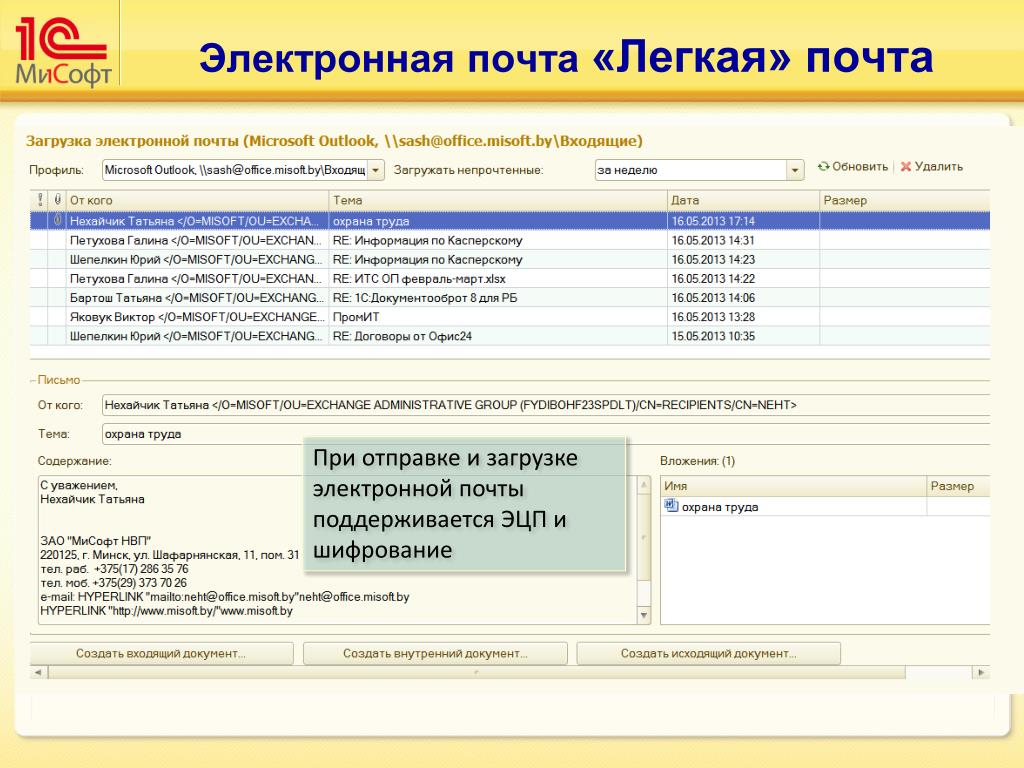Image resolution: width=1024 pixels, height=768 pixels.
Task: Click Создать входящий документ button
Action: [161, 653]
